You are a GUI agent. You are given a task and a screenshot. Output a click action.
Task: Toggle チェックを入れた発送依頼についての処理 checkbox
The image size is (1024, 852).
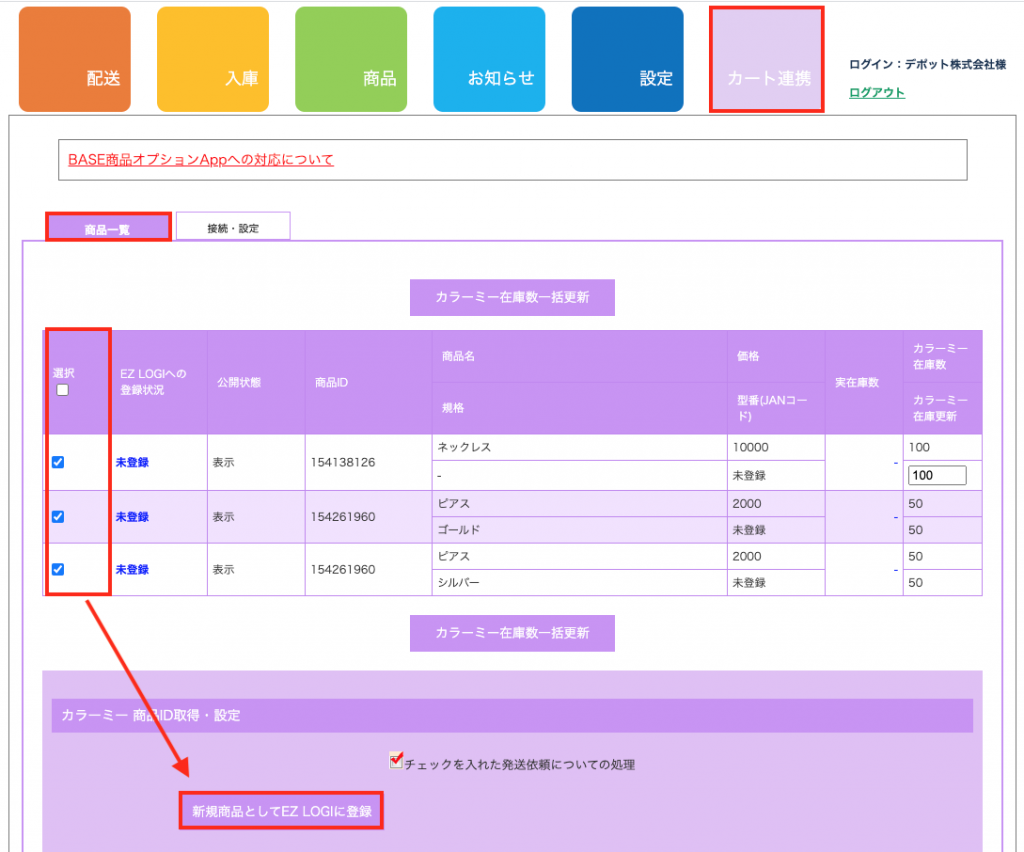tap(396, 762)
